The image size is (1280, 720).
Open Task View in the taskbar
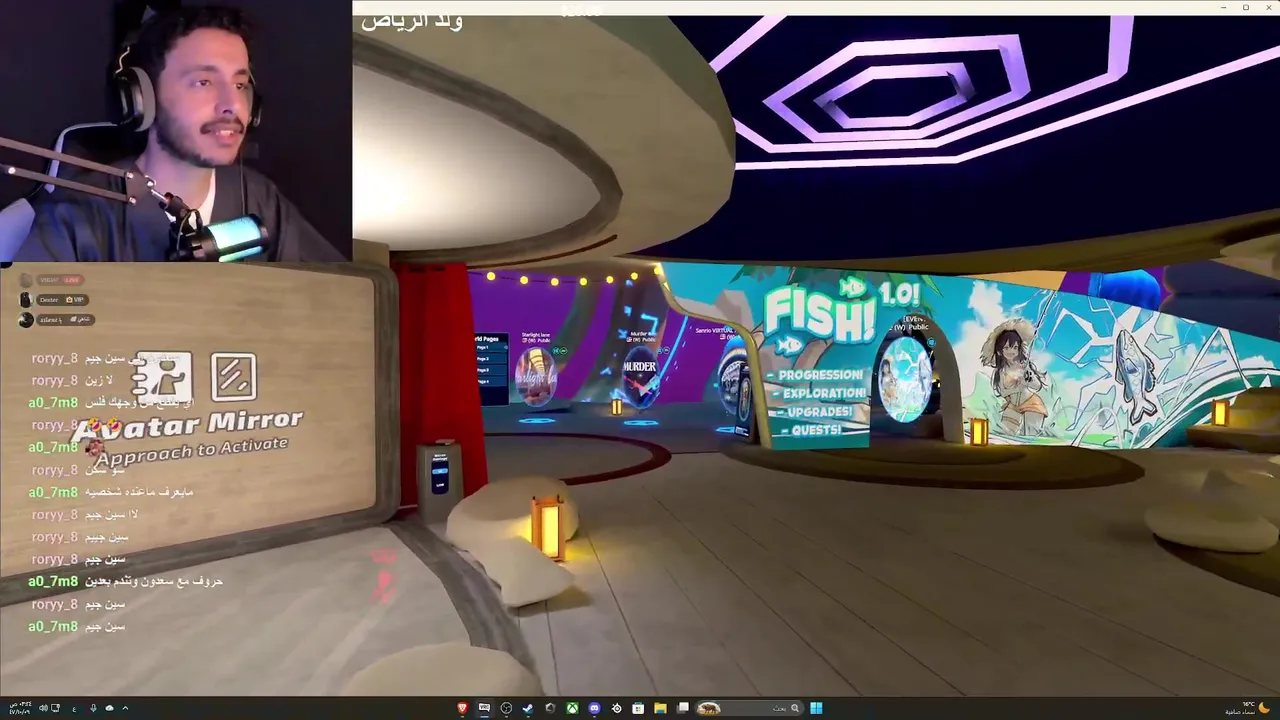pyautogui.click(x=683, y=708)
